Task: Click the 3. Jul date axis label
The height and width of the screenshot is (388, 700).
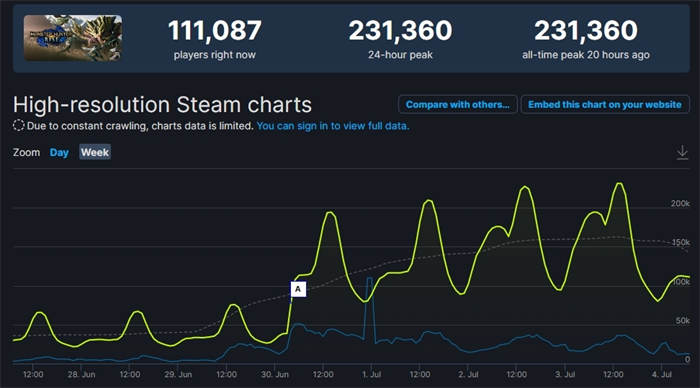Action: [565, 374]
